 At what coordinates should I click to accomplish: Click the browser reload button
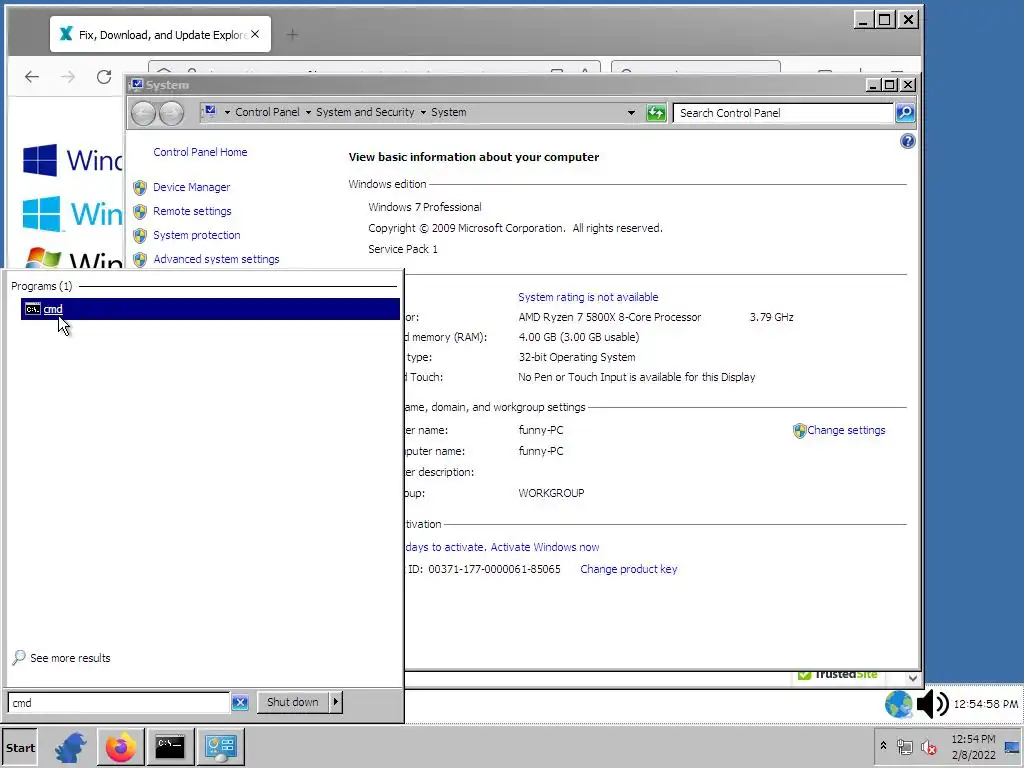pos(104,77)
